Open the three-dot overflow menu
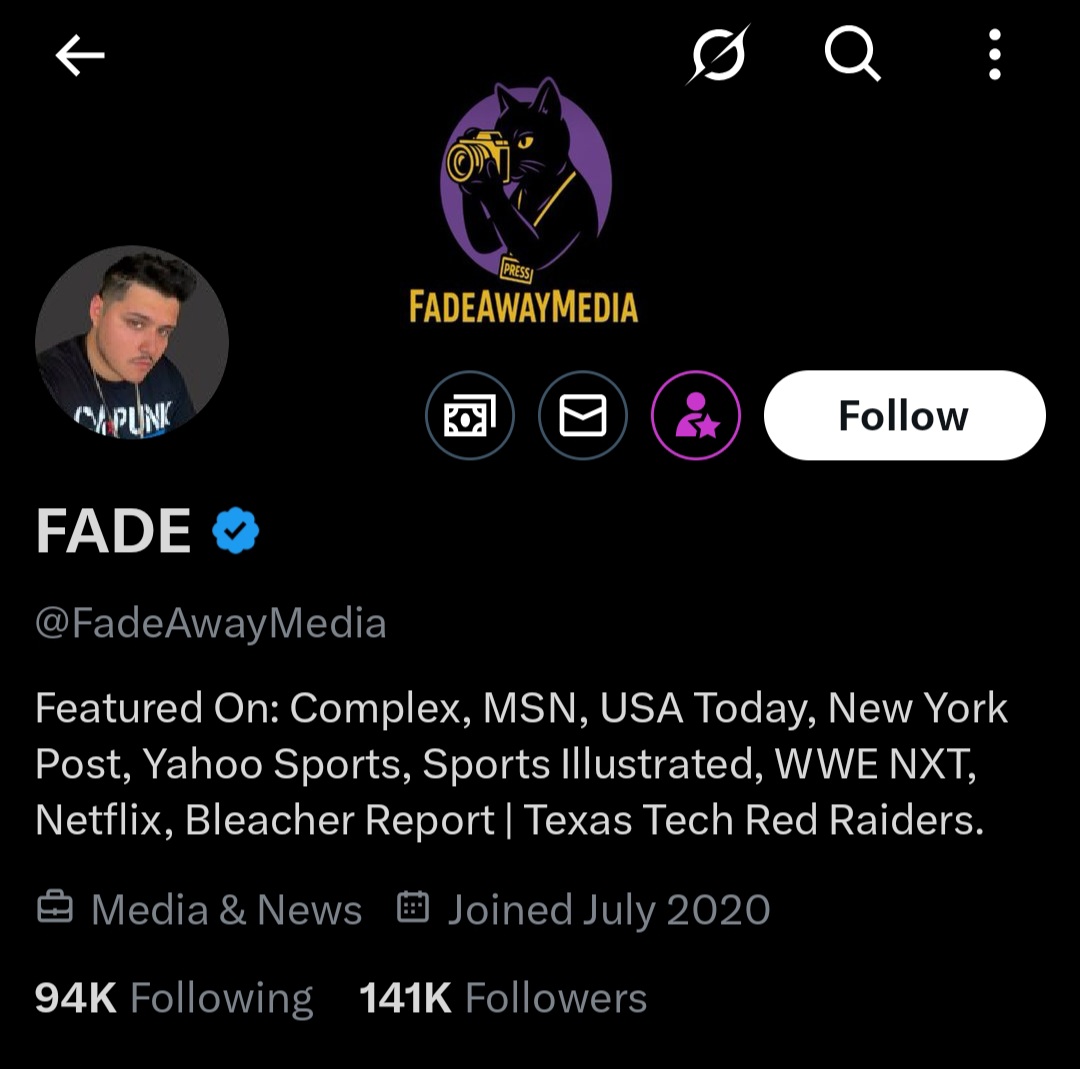Screen dimensions: 1080x1069 pos(994,54)
